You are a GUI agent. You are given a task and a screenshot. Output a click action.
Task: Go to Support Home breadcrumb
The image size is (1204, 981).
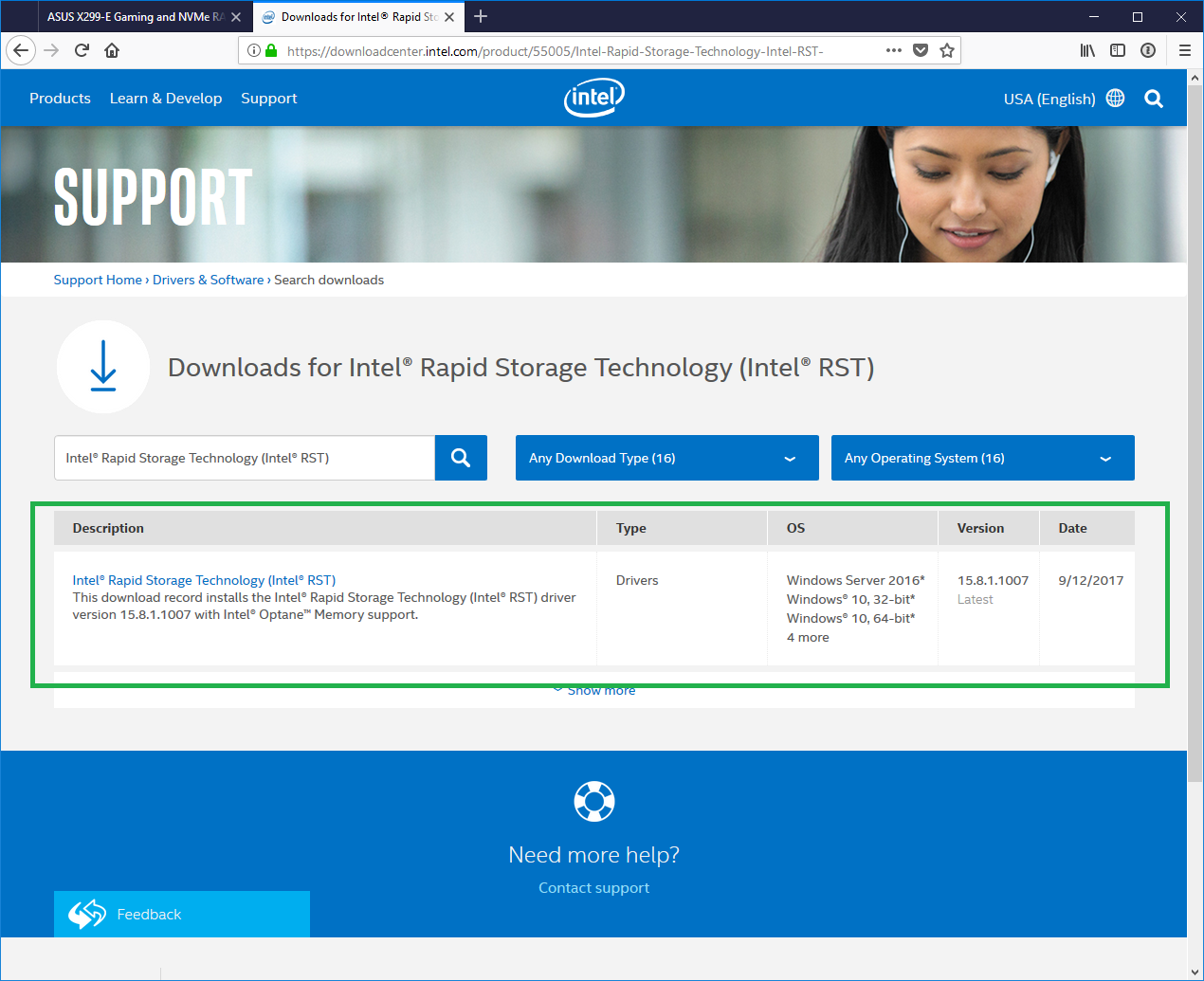pyautogui.click(x=98, y=280)
